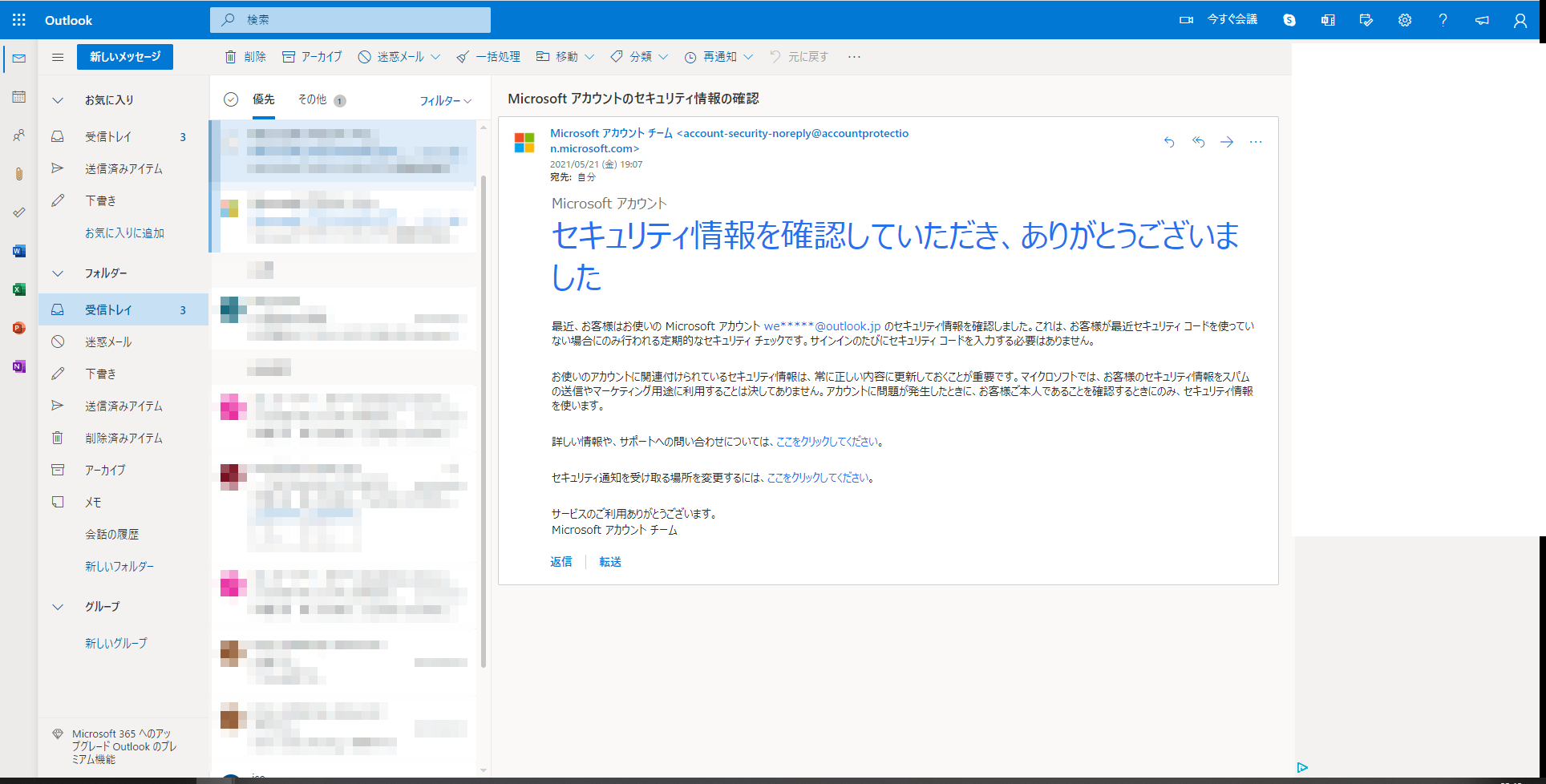The height and width of the screenshot is (784, 1546).
Task: Switch to Calendar in left rail
Action: pos(19,97)
